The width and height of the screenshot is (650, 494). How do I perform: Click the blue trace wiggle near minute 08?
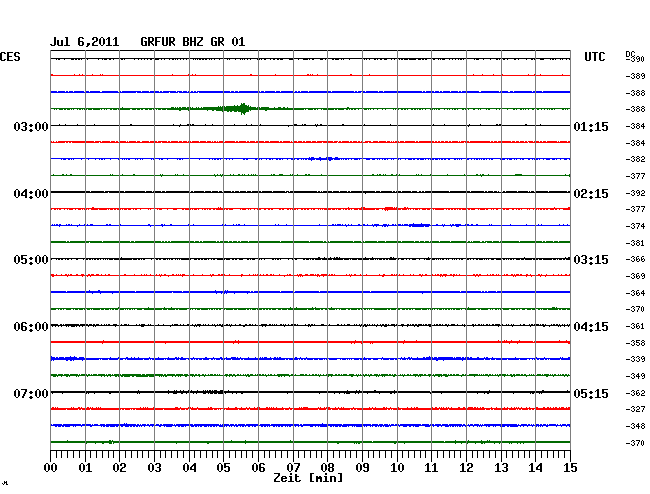click(324, 159)
